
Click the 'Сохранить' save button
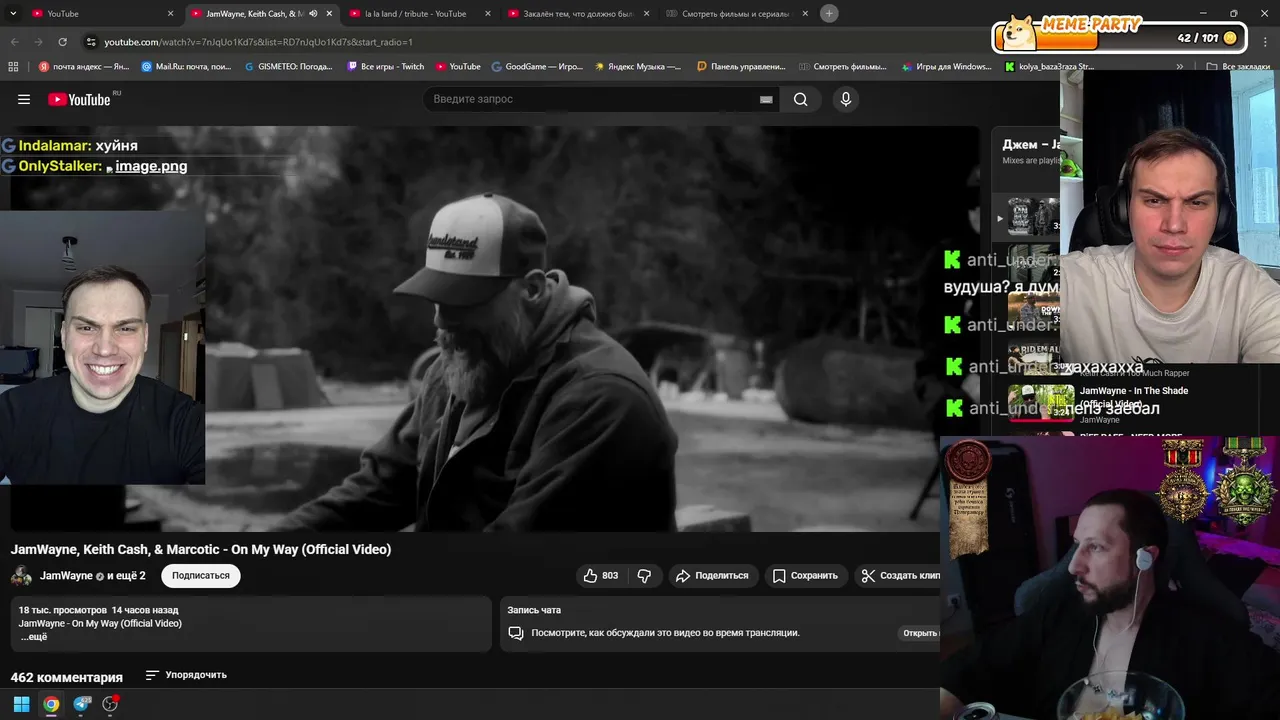click(805, 576)
